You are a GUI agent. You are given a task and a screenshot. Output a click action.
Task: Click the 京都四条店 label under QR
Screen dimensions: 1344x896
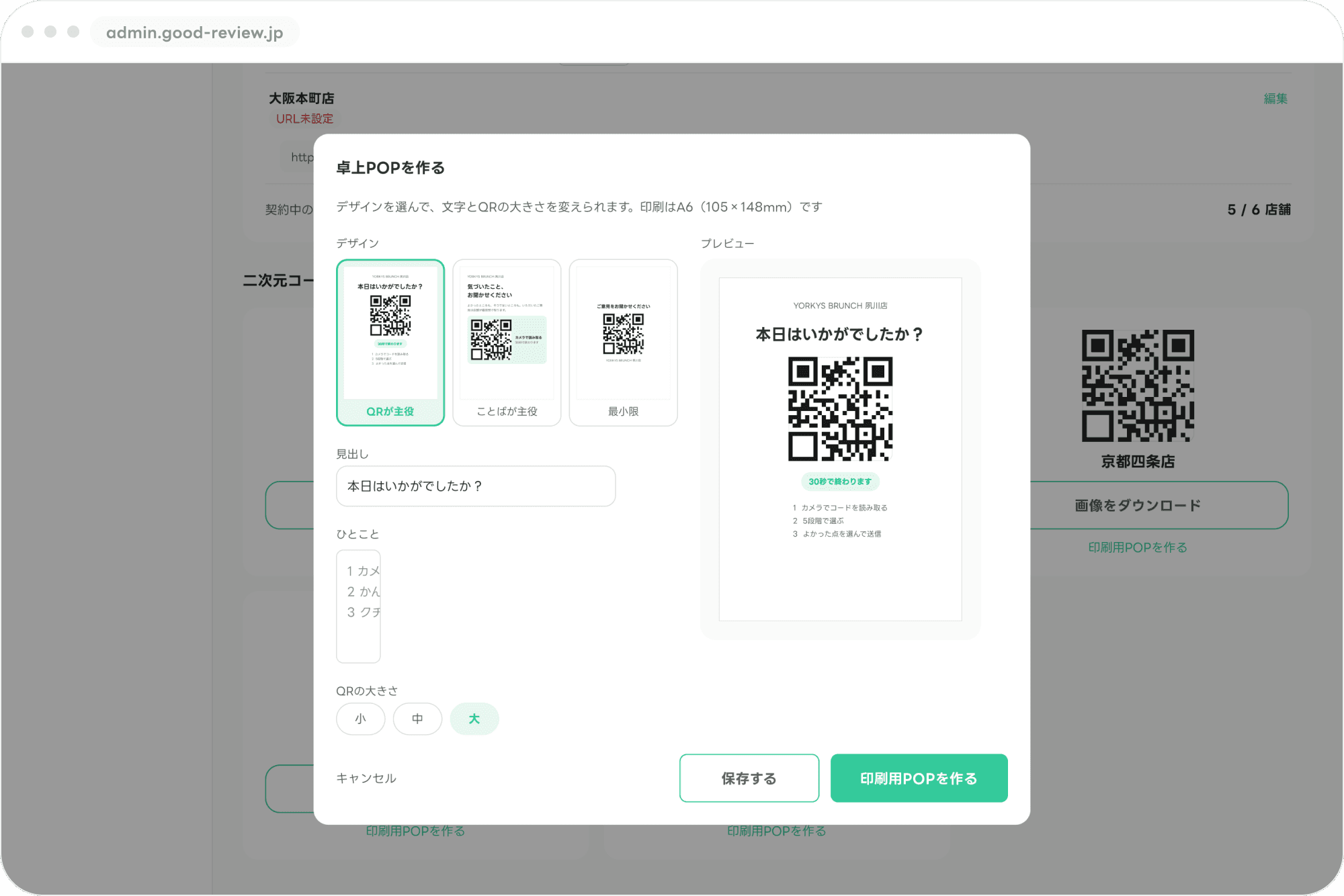(x=1138, y=462)
